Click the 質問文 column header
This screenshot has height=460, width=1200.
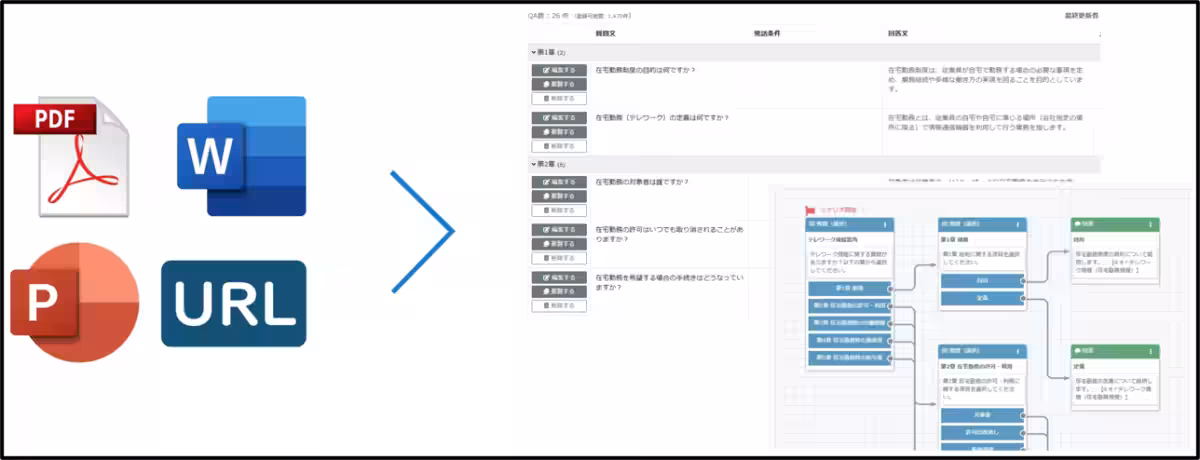click(x=605, y=33)
